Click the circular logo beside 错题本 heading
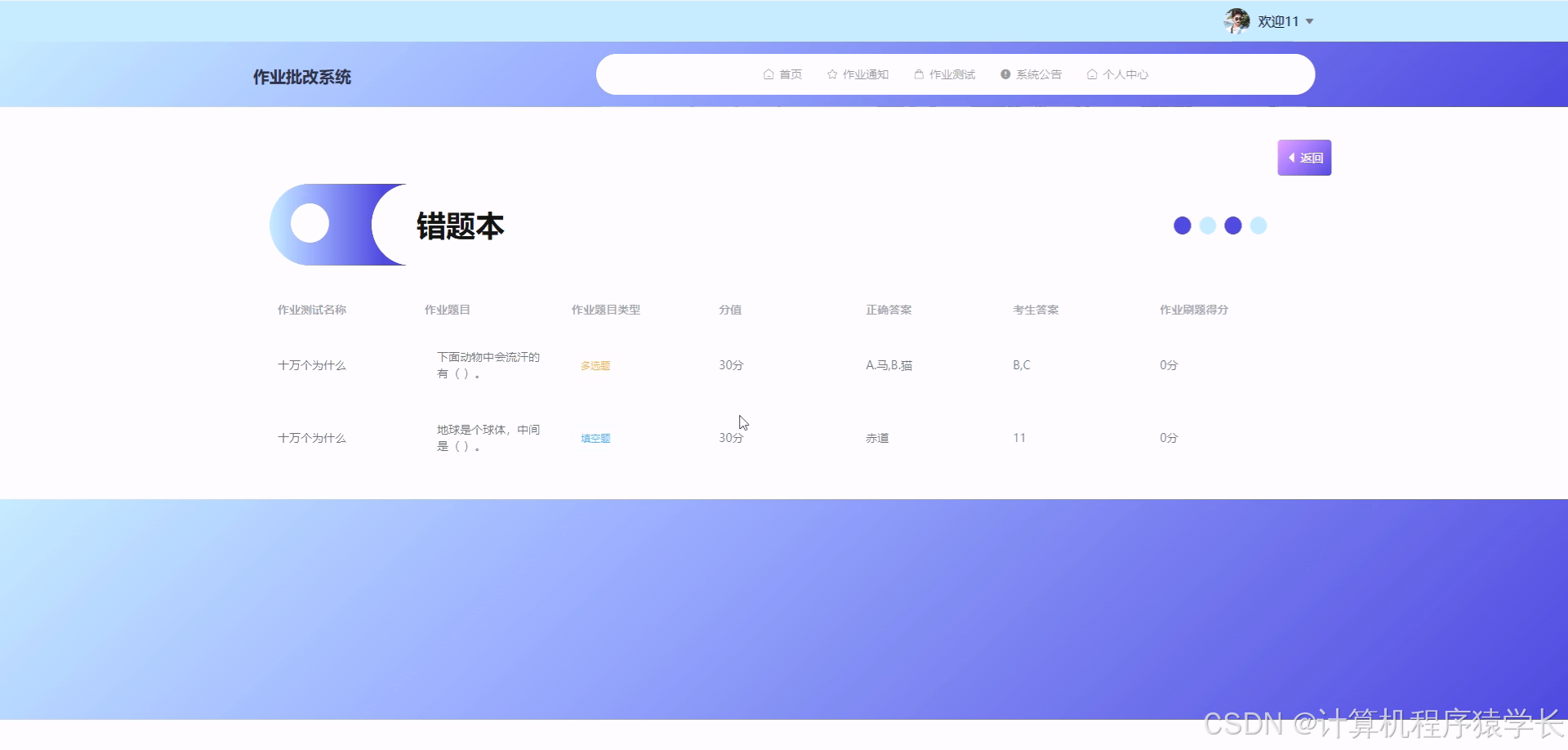Screen dimensions: 1568x750 [x=309, y=224]
